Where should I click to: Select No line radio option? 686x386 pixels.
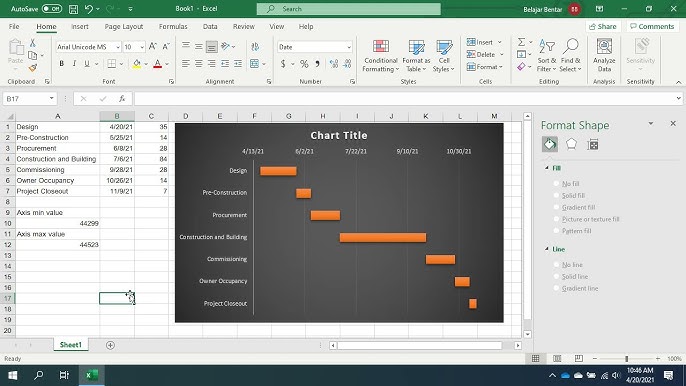click(556, 265)
